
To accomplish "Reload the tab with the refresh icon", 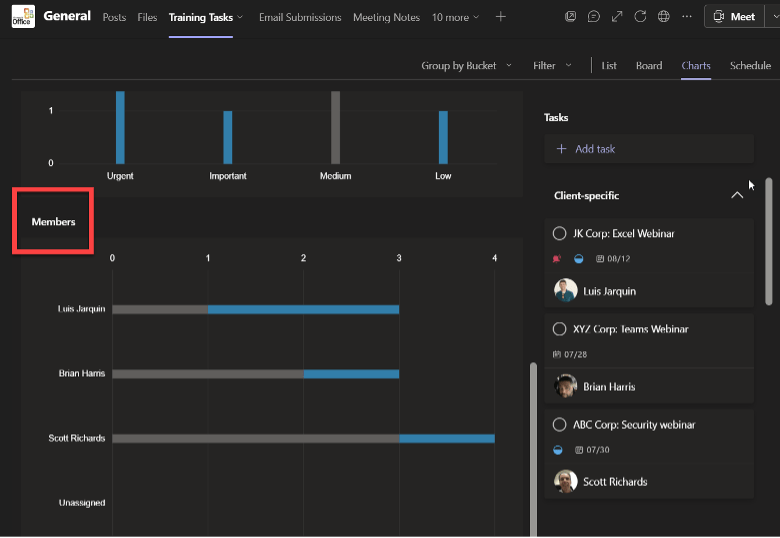I will 640,17.
